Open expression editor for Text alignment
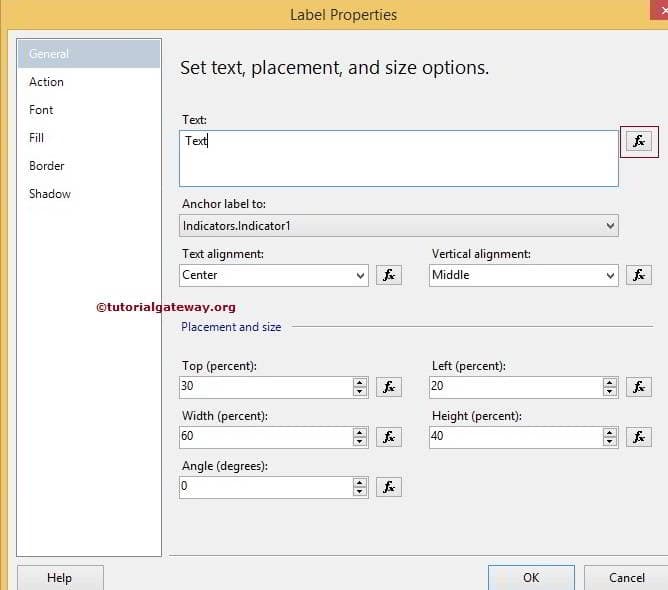The height and width of the screenshot is (590, 668). pos(389,275)
